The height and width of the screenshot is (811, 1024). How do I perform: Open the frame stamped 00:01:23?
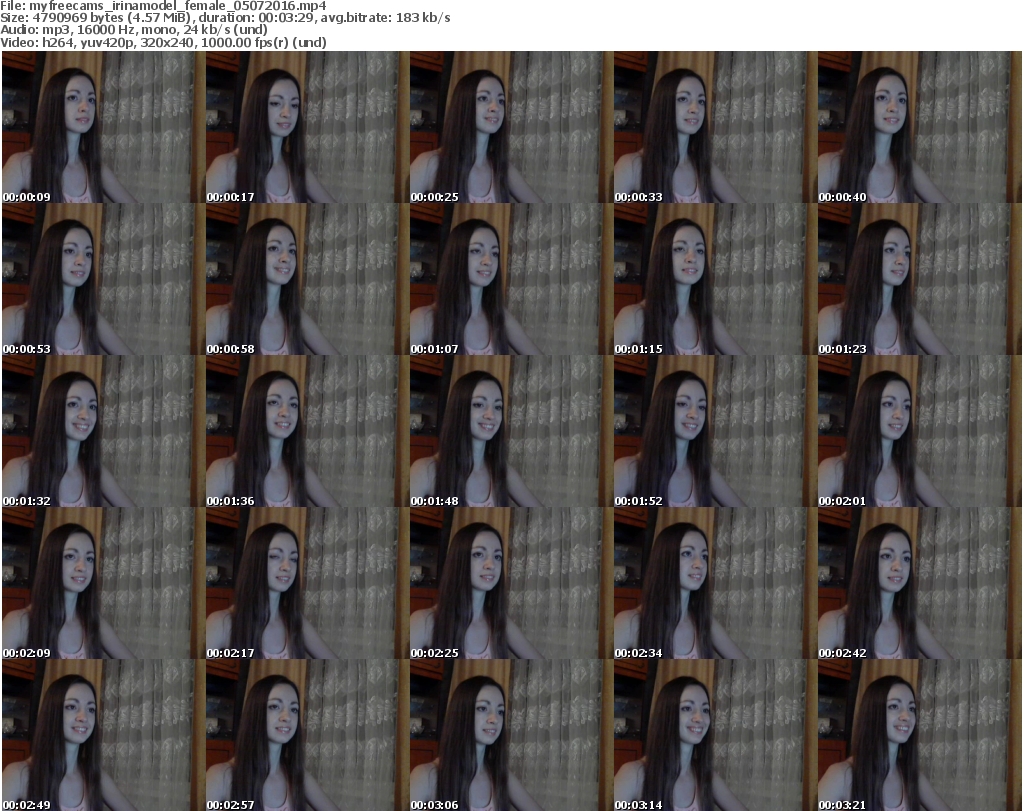[919, 279]
